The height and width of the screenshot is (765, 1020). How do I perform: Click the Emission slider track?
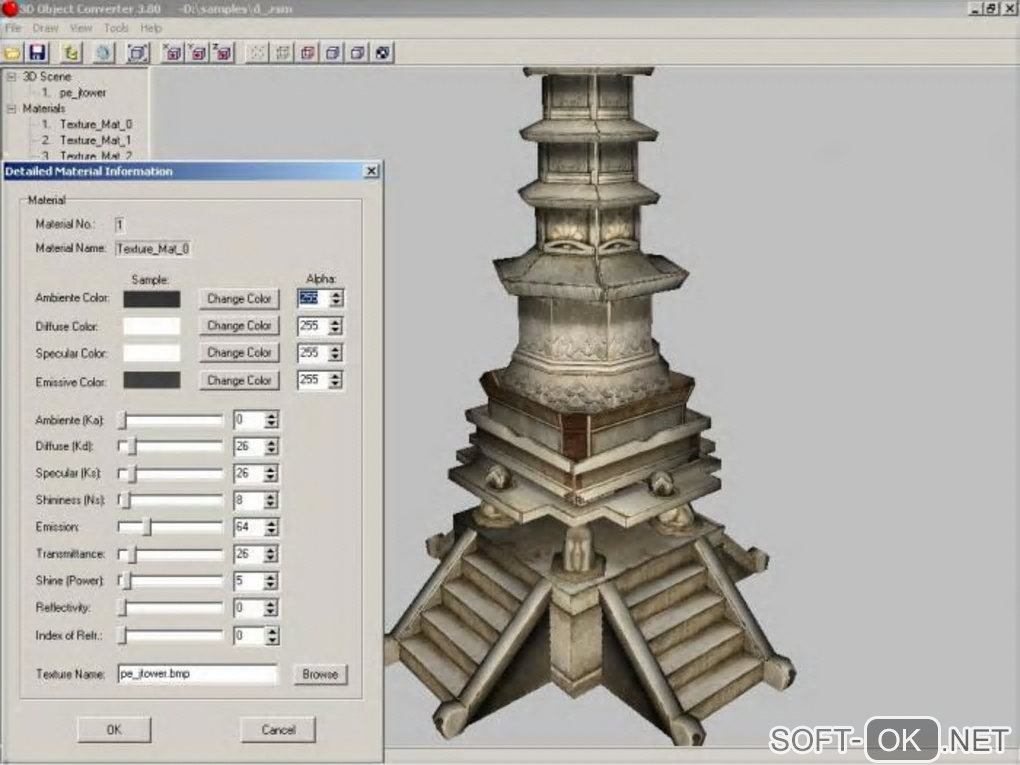(x=185, y=527)
